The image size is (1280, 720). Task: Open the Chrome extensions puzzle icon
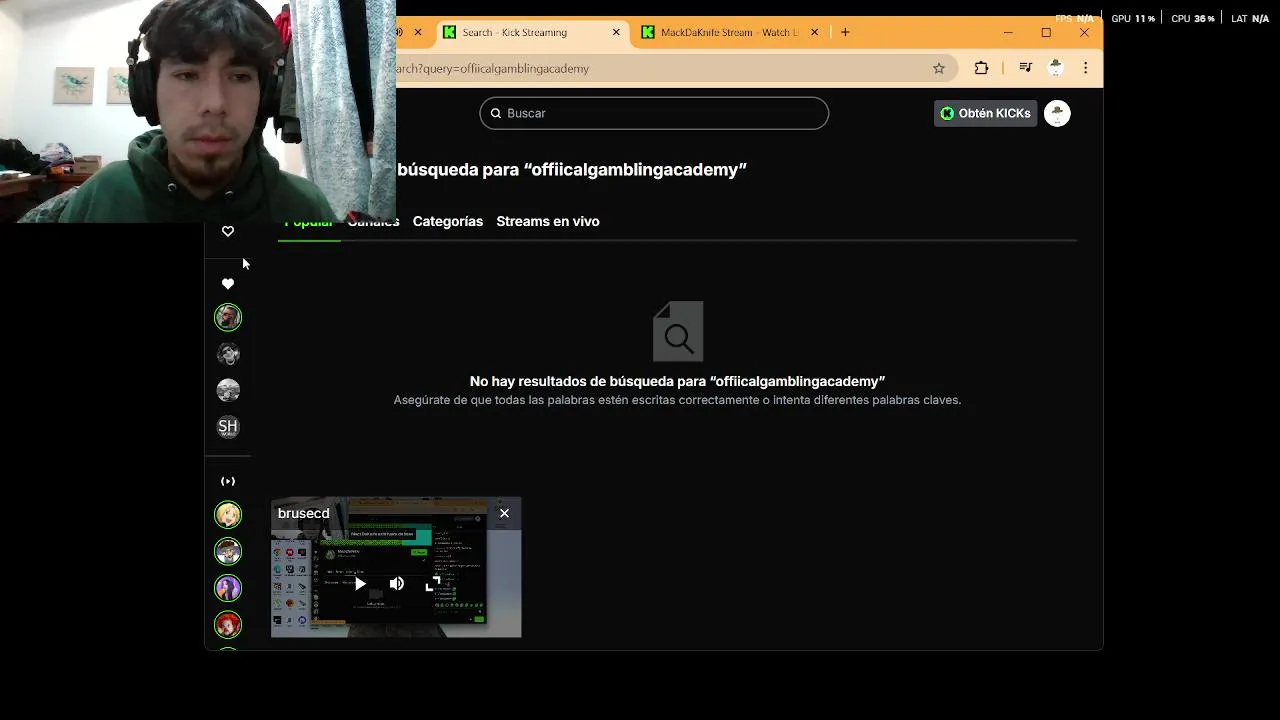[x=981, y=68]
